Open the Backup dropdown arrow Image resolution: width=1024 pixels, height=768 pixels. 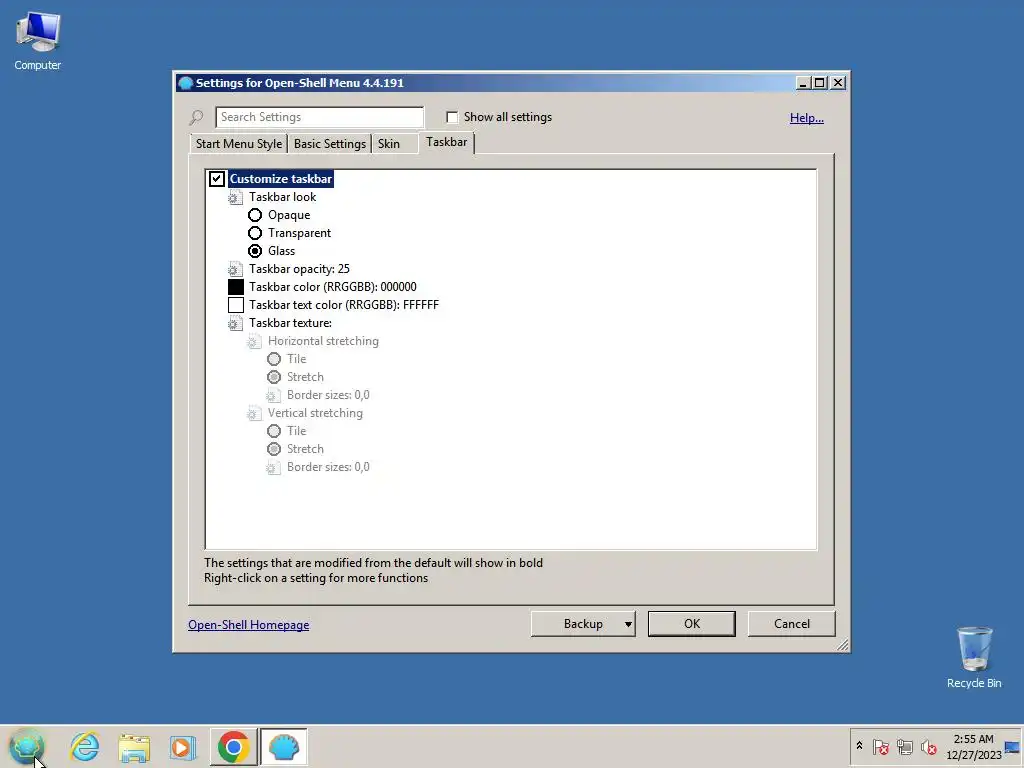tap(628, 624)
